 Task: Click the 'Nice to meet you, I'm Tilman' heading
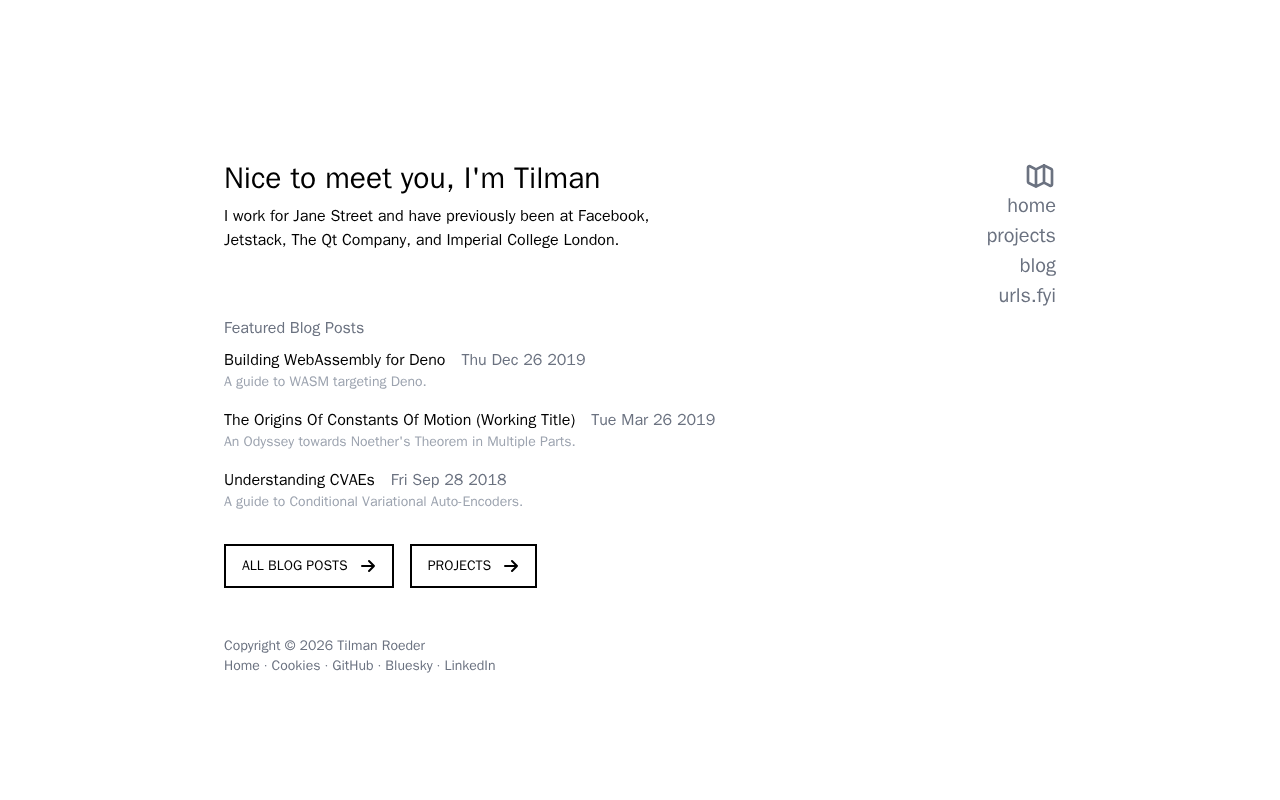coord(412,178)
